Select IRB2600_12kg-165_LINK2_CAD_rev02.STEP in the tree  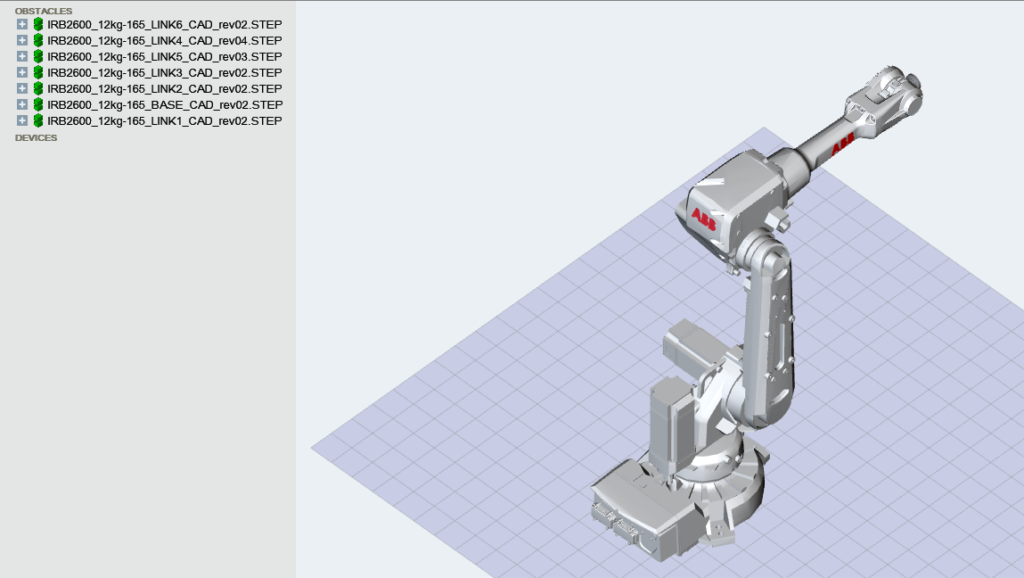[x=165, y=89]
